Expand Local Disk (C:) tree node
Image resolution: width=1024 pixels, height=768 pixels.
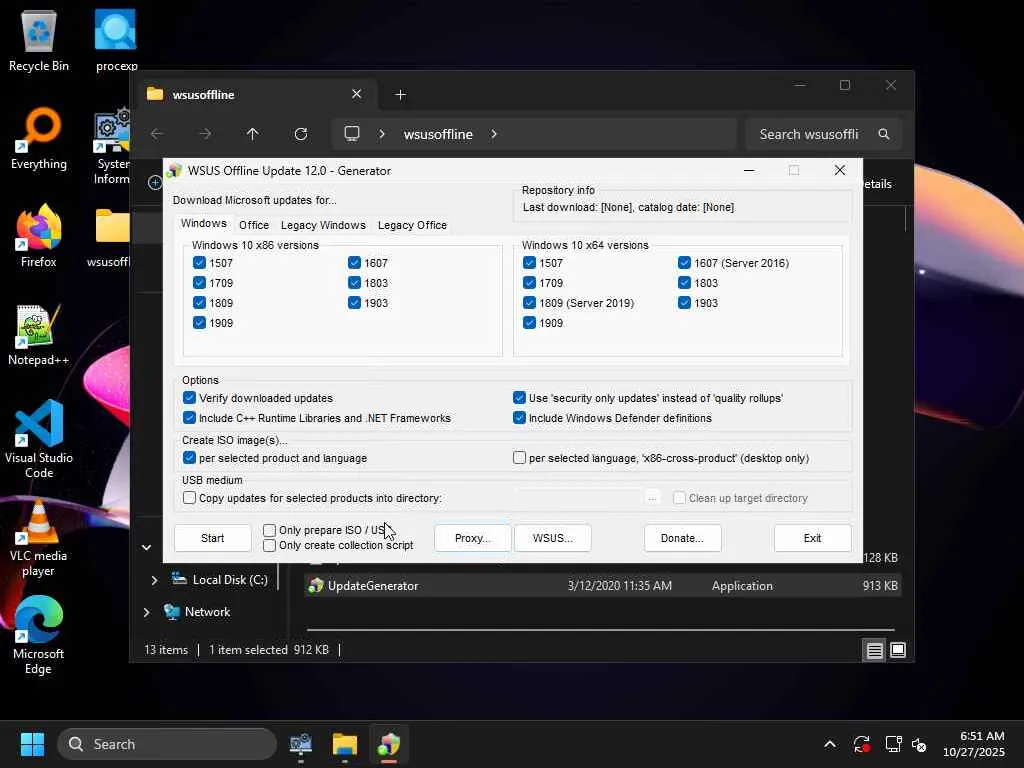[x=154, y=580]
